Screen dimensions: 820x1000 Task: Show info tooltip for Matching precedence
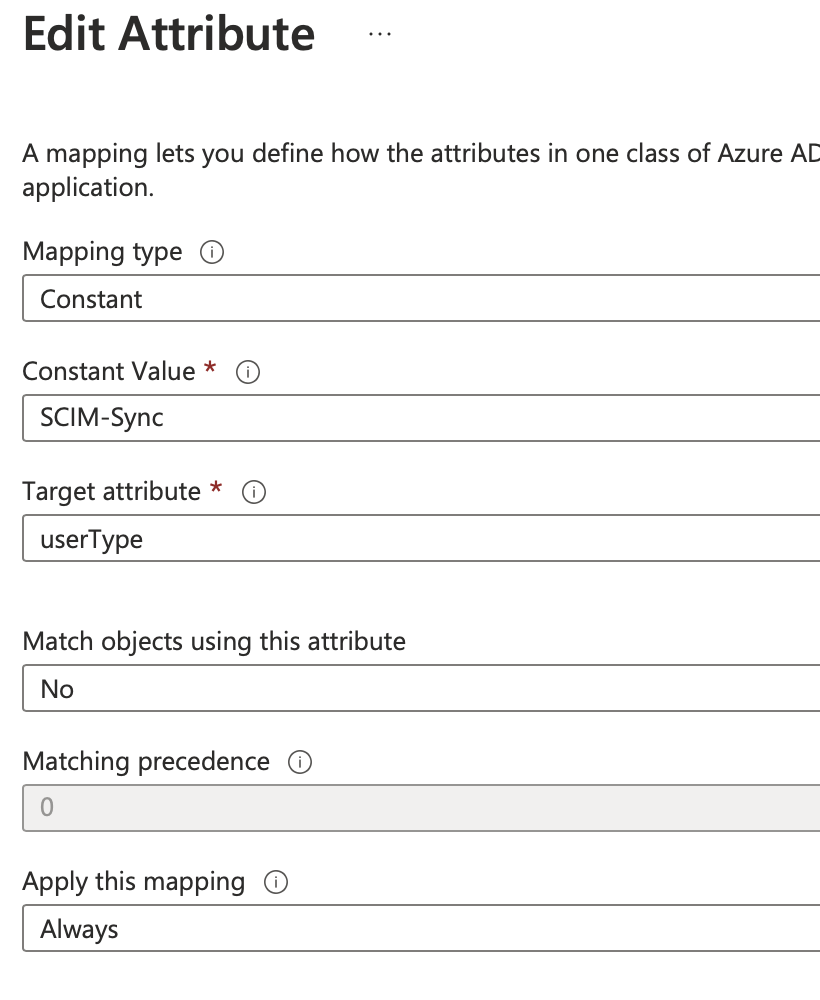300,761
